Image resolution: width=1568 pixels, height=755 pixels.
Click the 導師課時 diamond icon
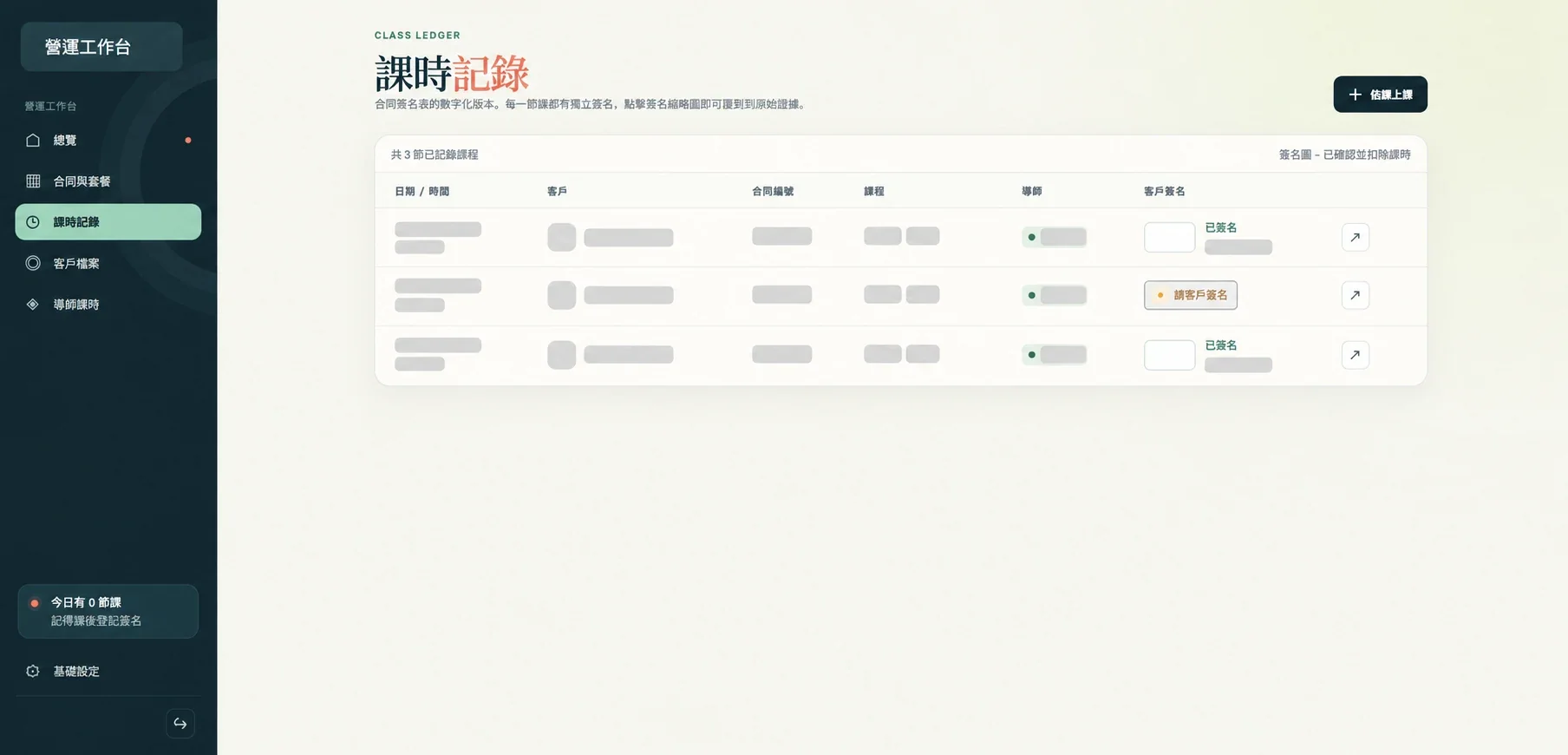click(x=33, y=304)
